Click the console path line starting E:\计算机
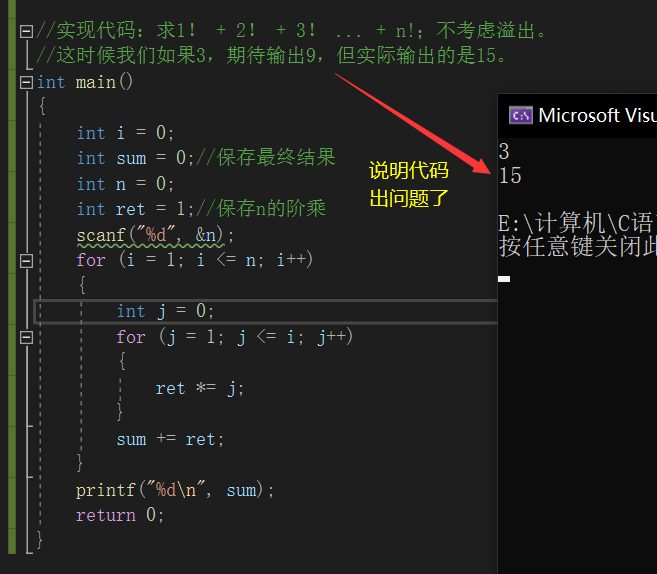 577,223
